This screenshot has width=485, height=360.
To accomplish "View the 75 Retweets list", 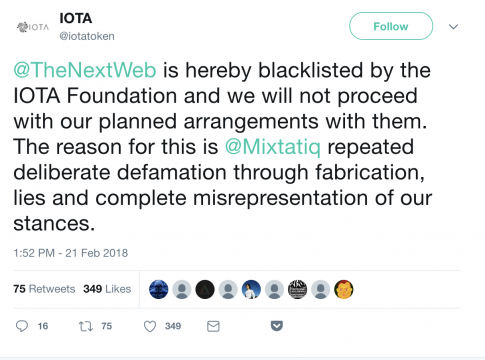I will (44, 289).
